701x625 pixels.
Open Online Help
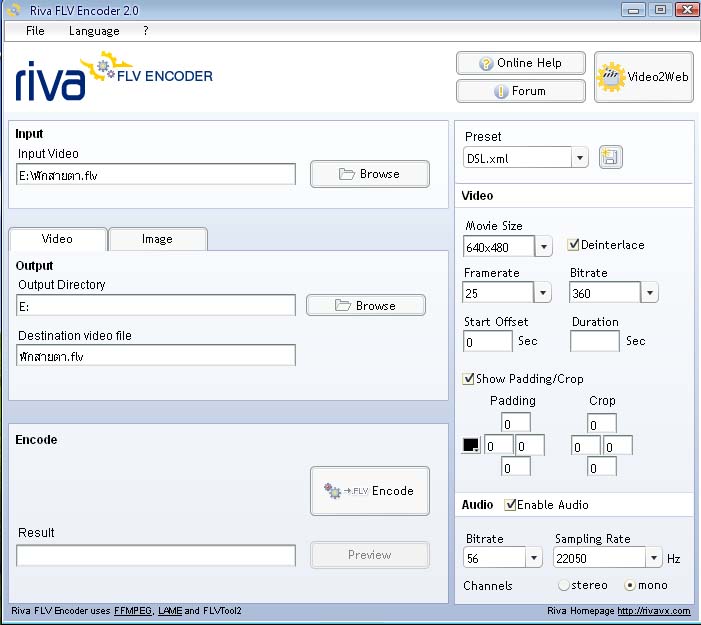point(521,63)
